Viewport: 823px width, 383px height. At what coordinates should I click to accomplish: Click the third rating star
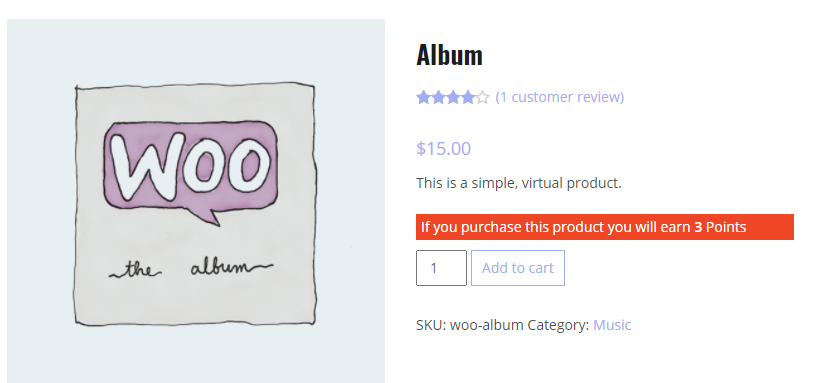click(453, 98)
